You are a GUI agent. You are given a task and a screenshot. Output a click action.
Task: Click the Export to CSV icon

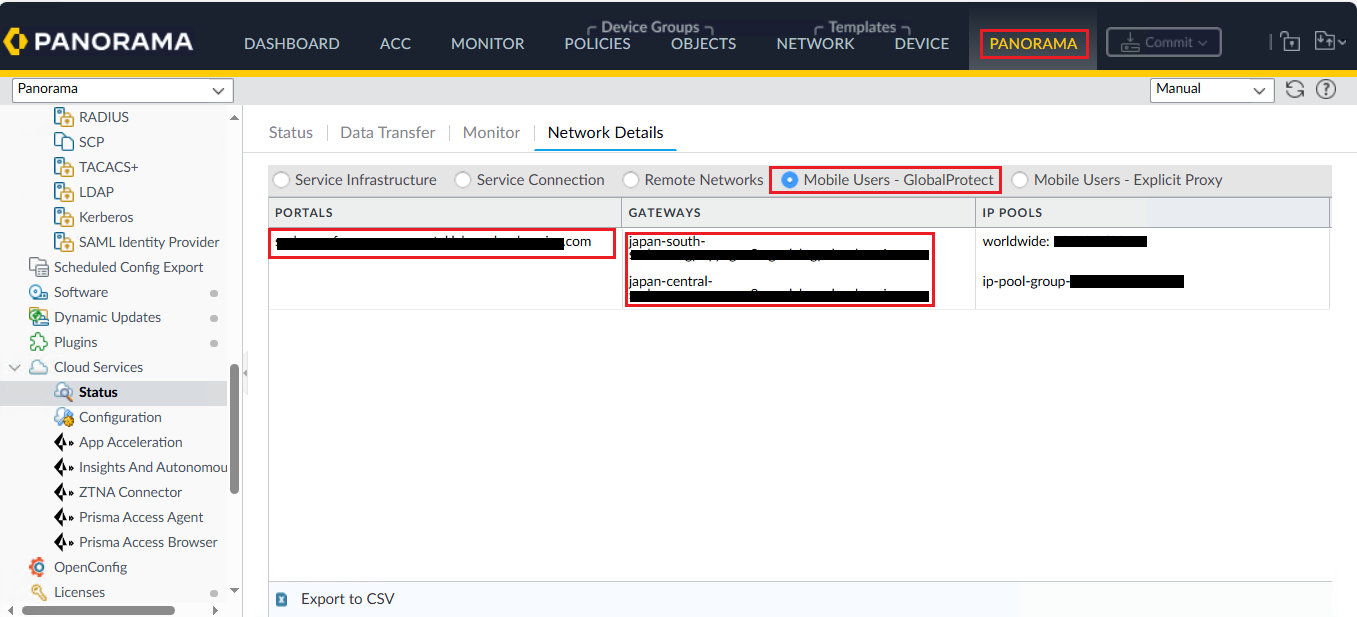[281, 599]
